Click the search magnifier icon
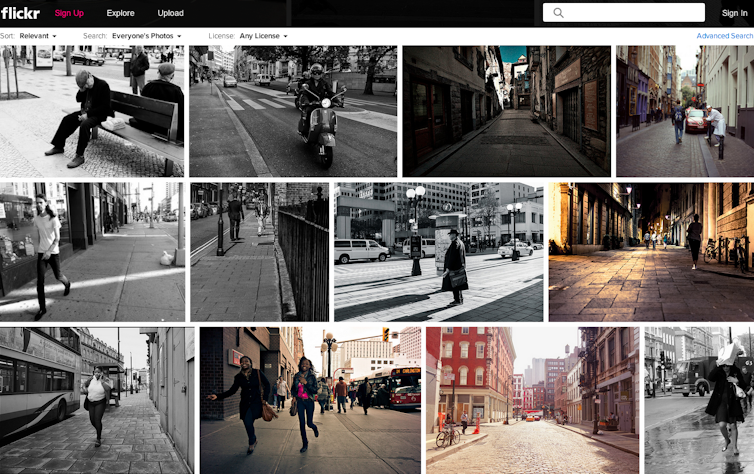This screenshot has height=474, width=754. [x=558, y=13]
